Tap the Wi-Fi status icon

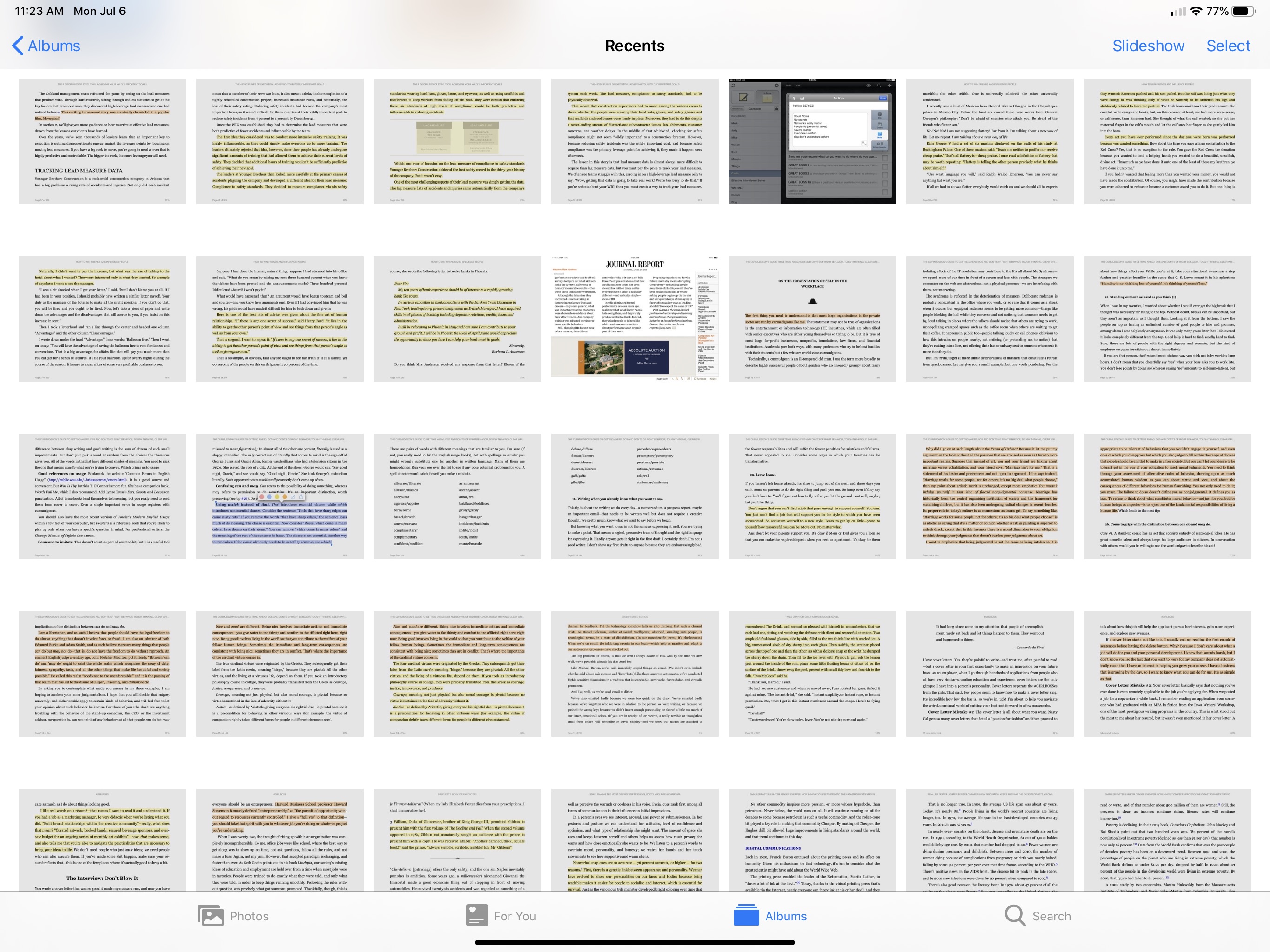[x=1196, y=11]
